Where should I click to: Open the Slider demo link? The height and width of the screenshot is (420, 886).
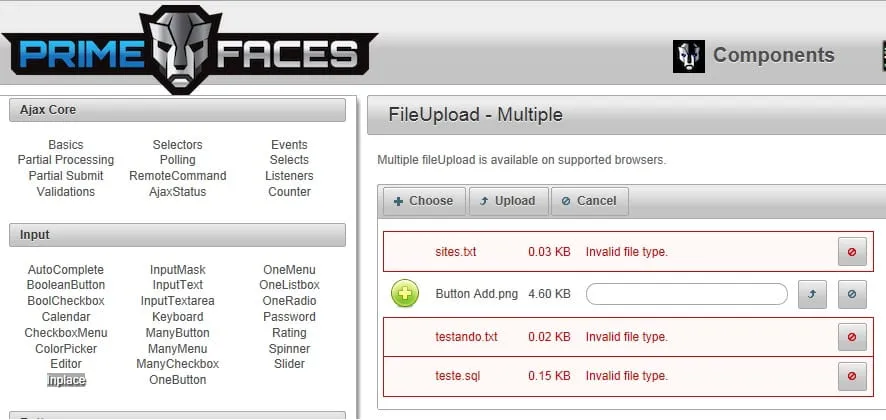[289, 364]
